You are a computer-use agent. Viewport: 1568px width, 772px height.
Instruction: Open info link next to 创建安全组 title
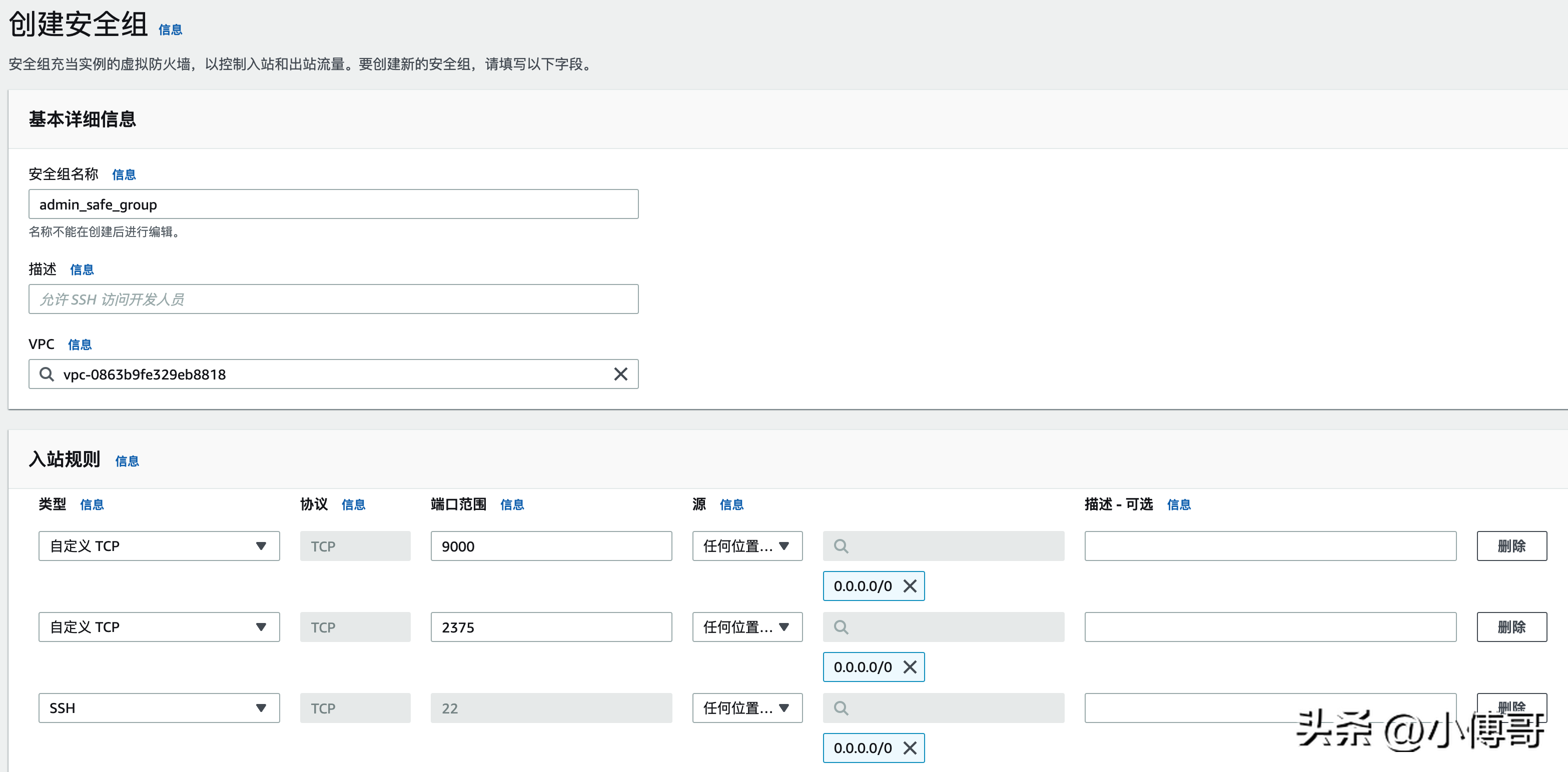[171, 30]
